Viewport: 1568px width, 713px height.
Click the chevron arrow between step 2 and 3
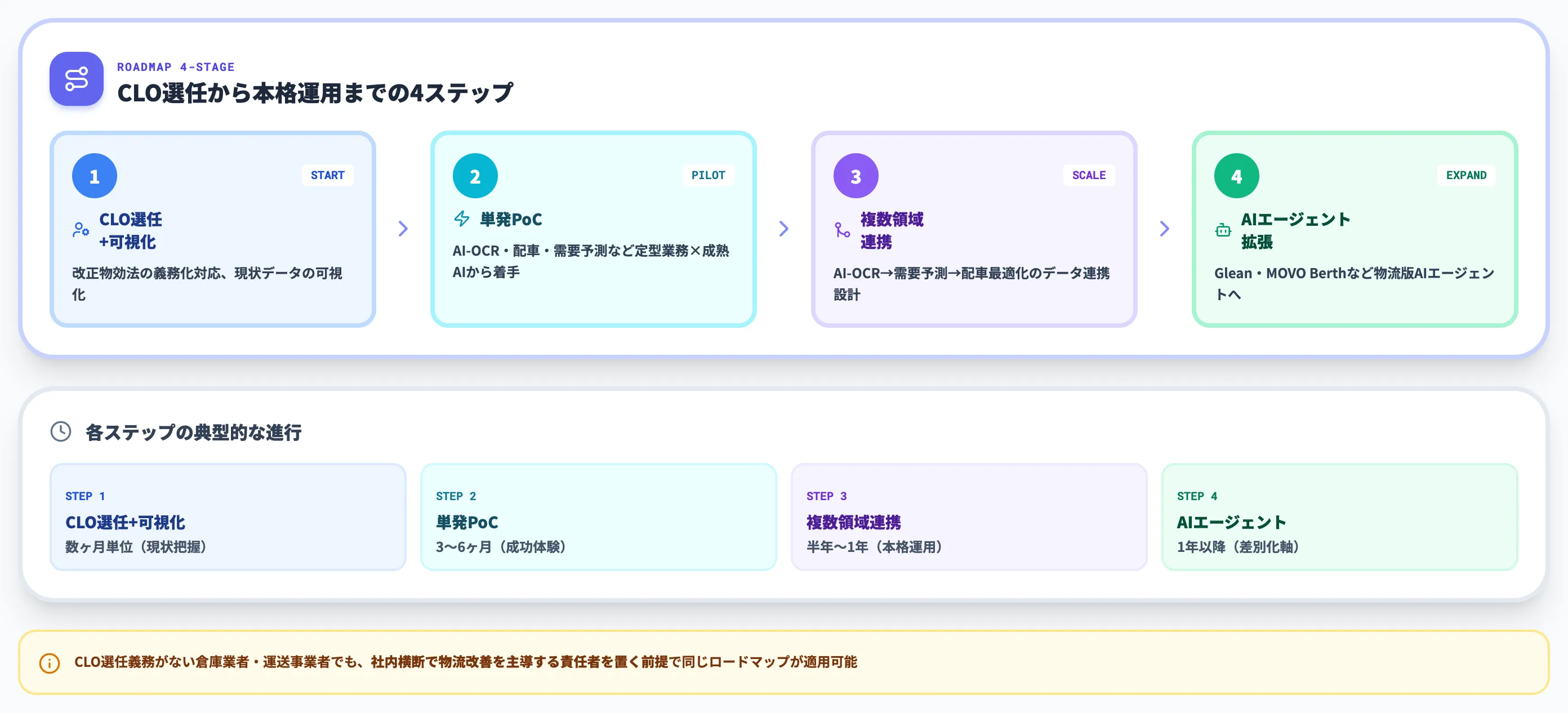tap(783, 229)
